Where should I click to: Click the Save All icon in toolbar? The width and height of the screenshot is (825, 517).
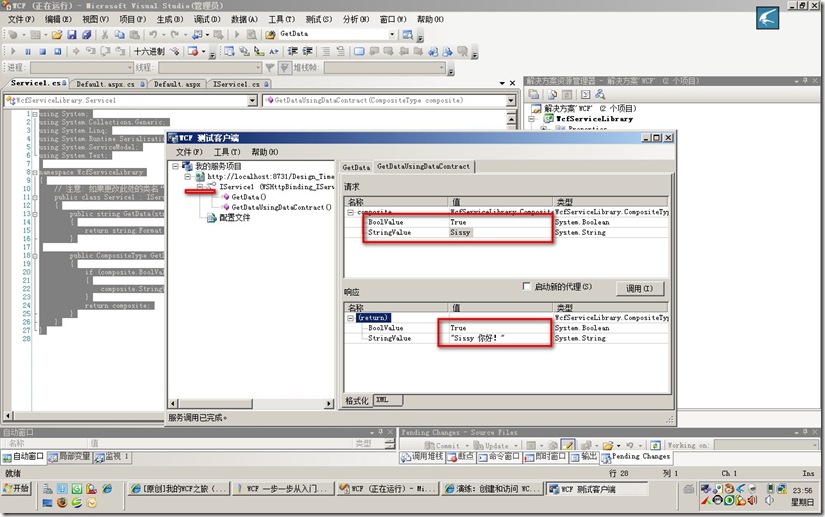click(x=86, y=35)
